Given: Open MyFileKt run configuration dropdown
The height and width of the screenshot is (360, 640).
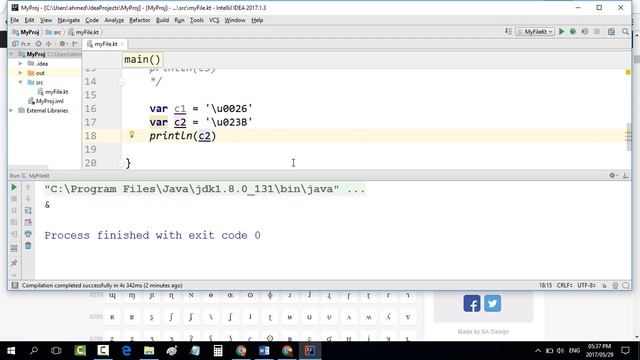Looking at the screenshot, I should coord(535,31).
